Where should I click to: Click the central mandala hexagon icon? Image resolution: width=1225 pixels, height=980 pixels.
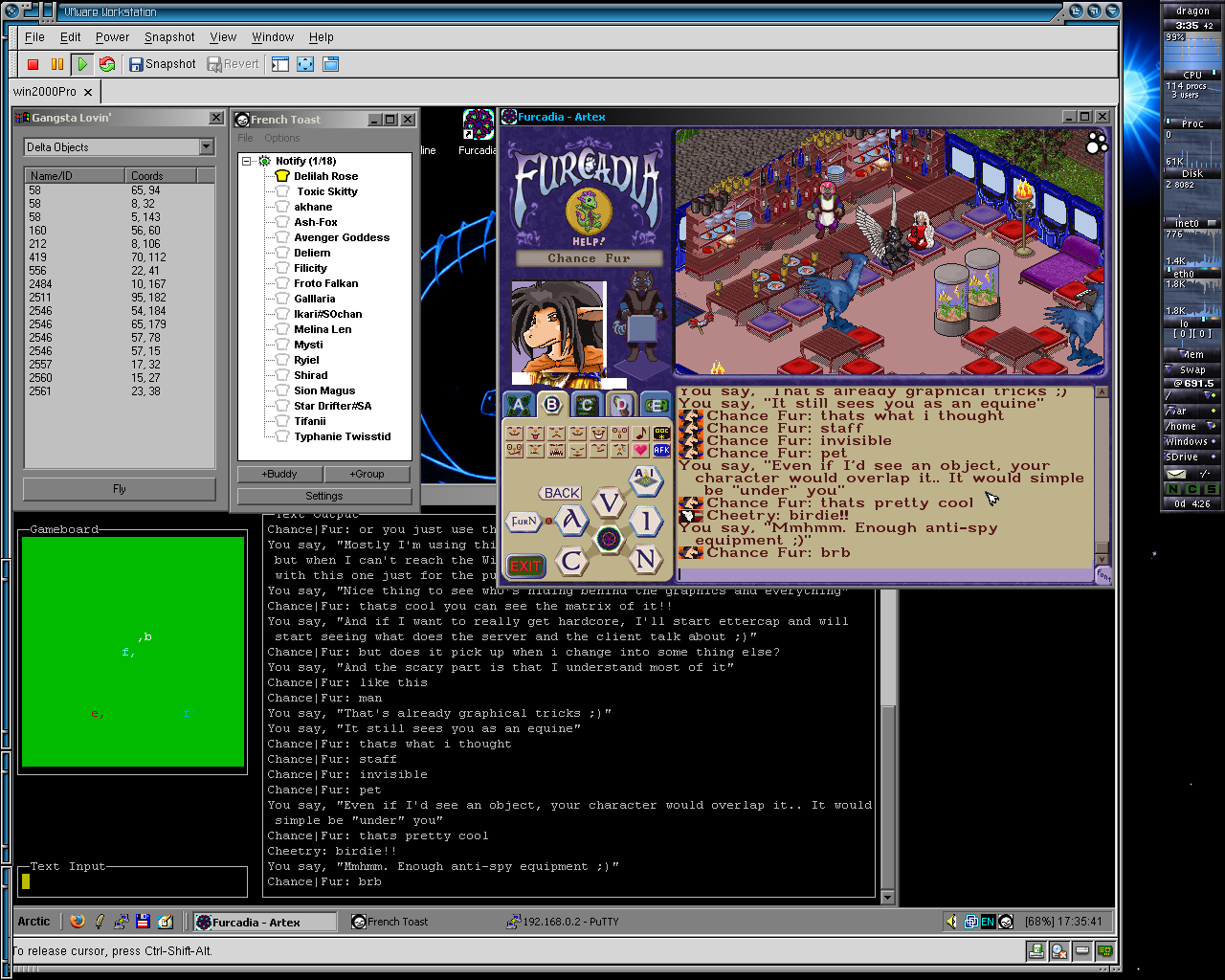pyautogui.click(x=609, y=539)
